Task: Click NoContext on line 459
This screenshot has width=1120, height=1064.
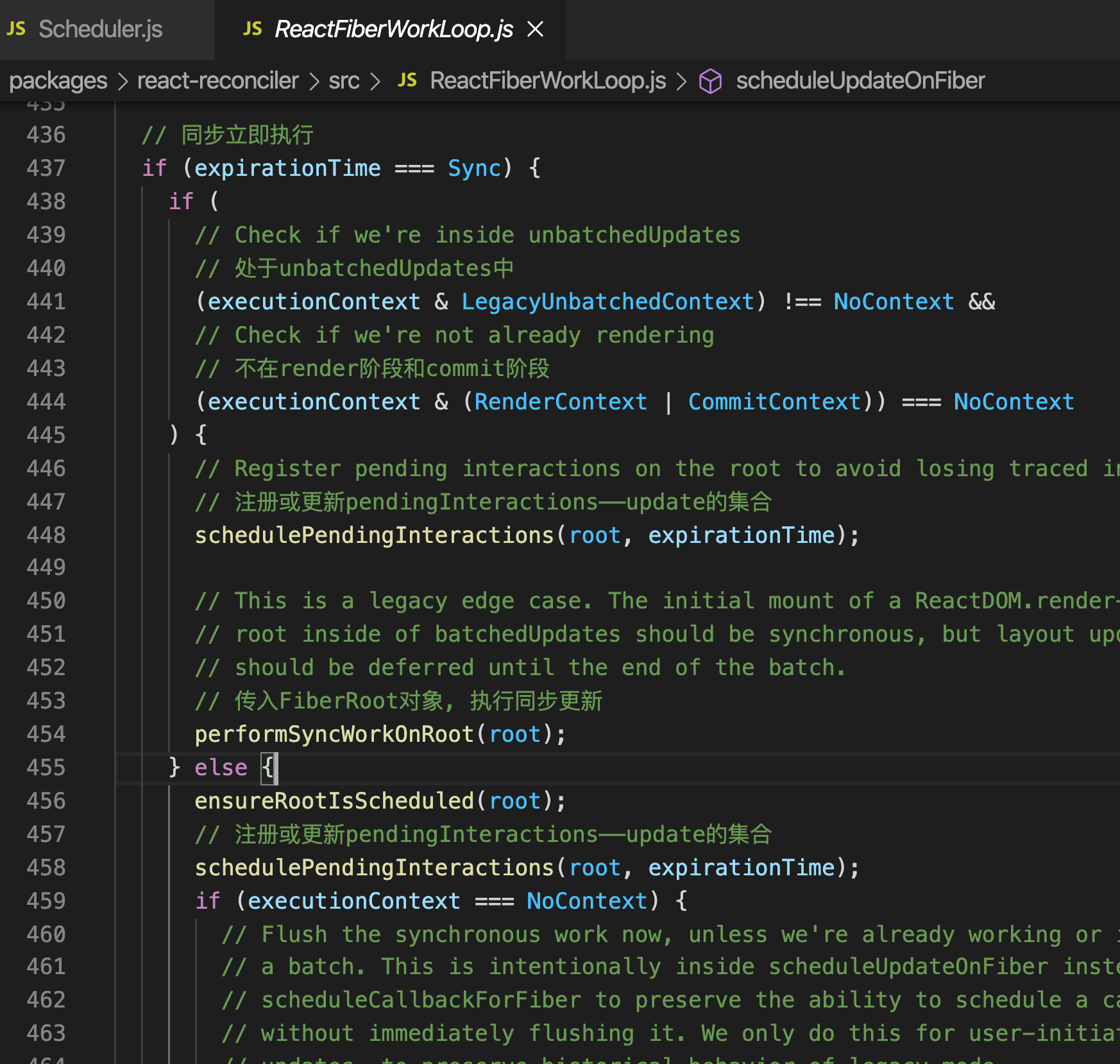Action: (587, 901)
